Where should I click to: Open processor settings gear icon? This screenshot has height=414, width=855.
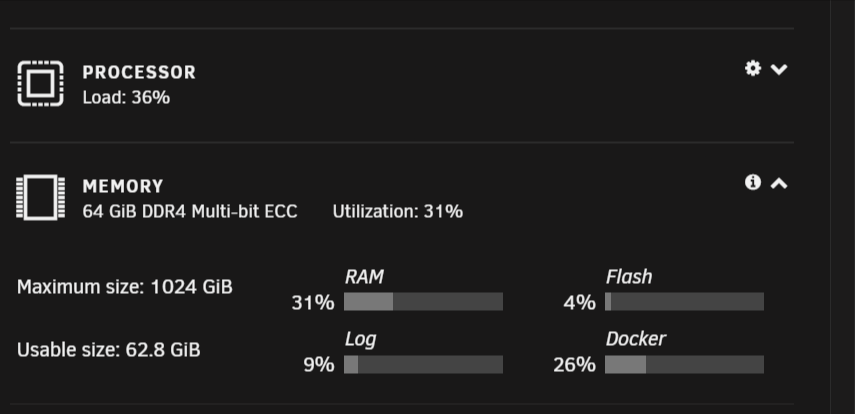coord(753,69)
